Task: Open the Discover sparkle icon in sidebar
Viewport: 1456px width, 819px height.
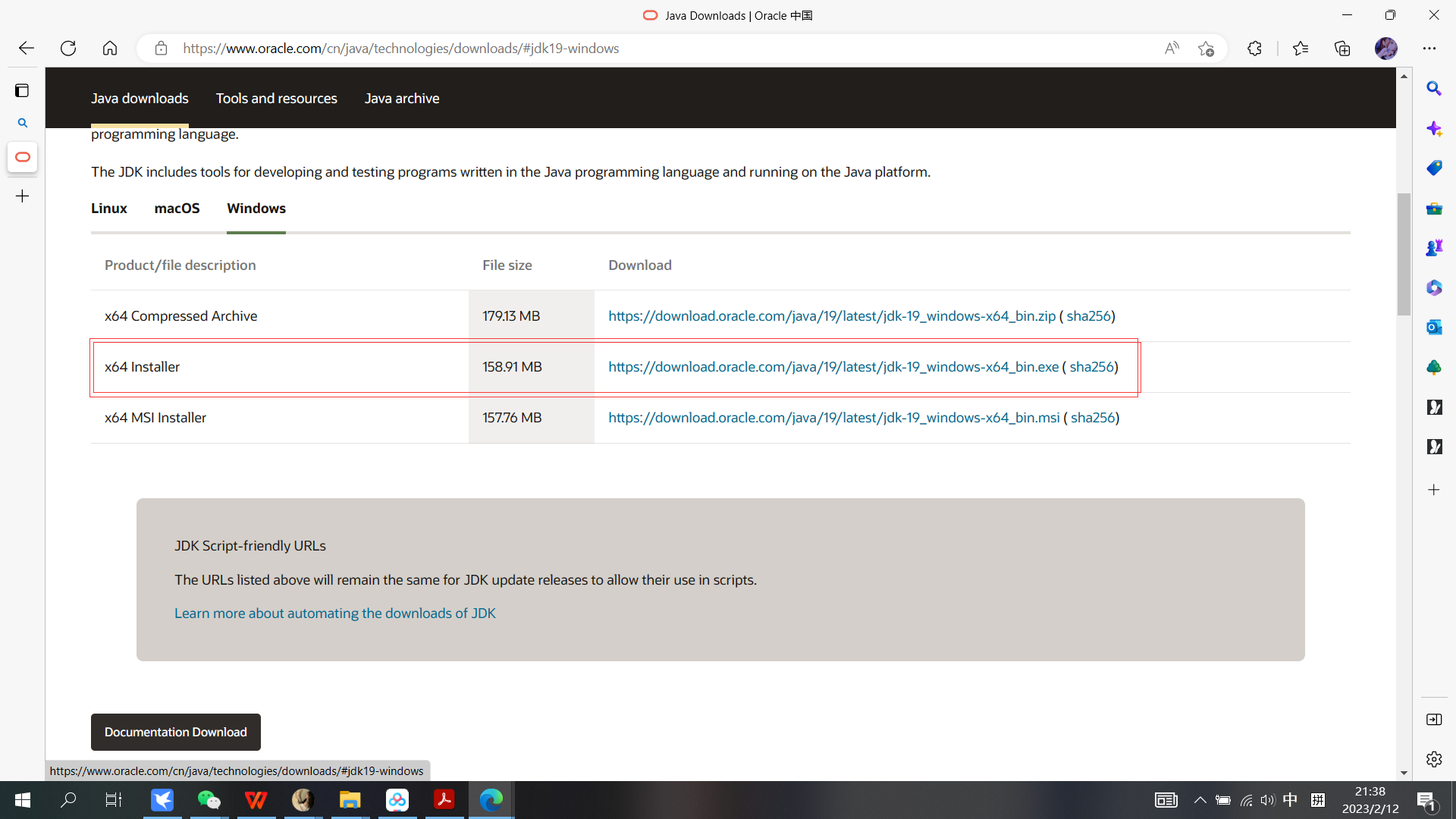Action: pos(1433,128)
